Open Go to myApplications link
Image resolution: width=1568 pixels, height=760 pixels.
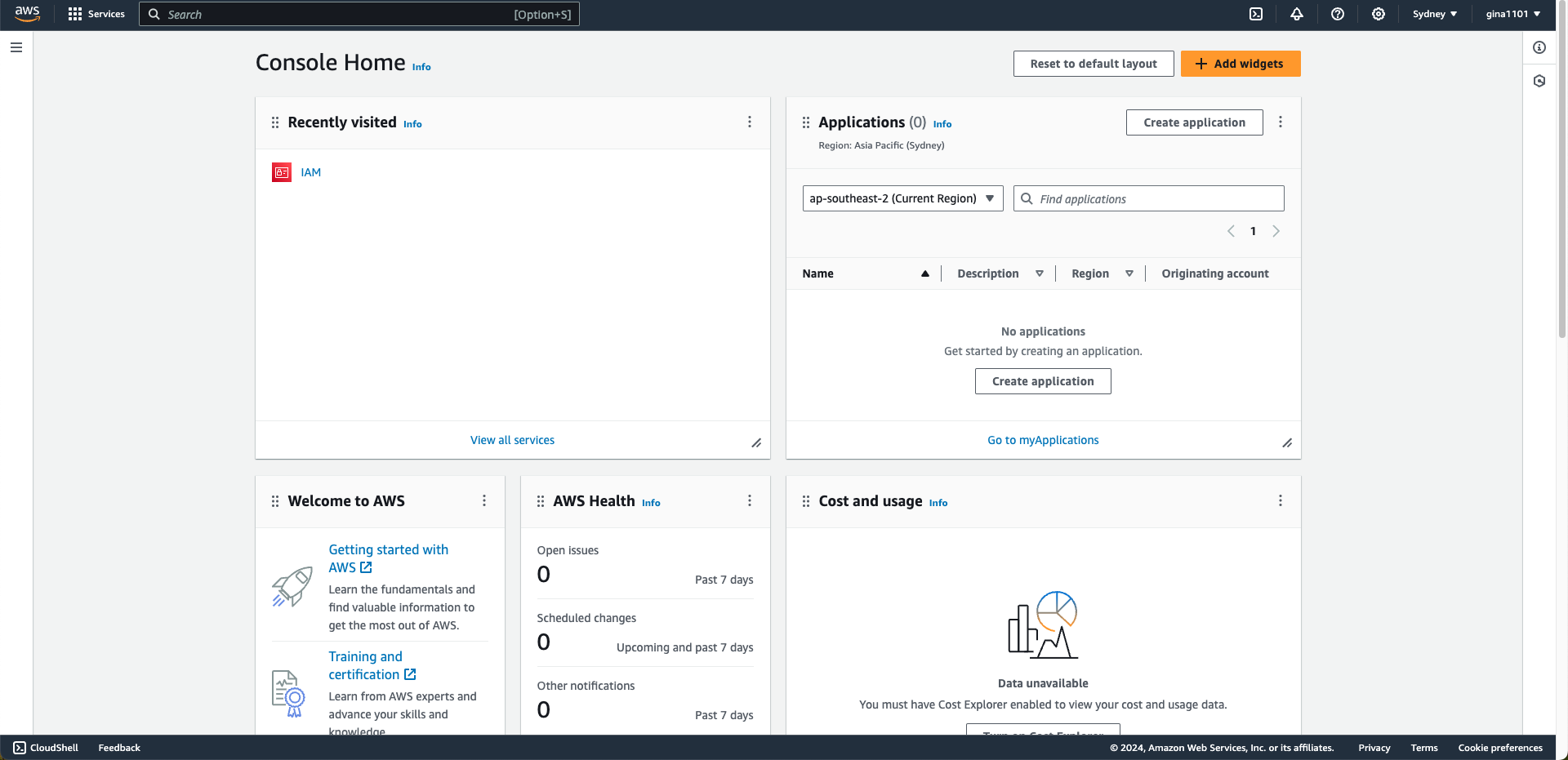1043,440
